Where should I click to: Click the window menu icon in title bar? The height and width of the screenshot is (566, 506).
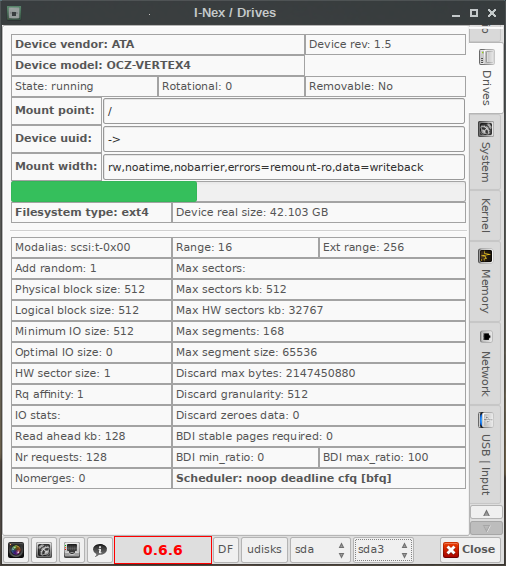(x=14, y=13)
